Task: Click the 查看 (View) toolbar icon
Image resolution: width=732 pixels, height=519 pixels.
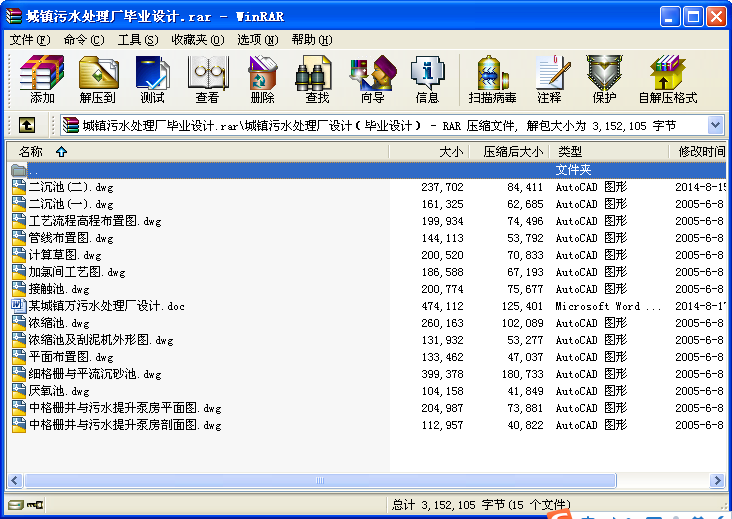Action: click(x=207, y=79)
